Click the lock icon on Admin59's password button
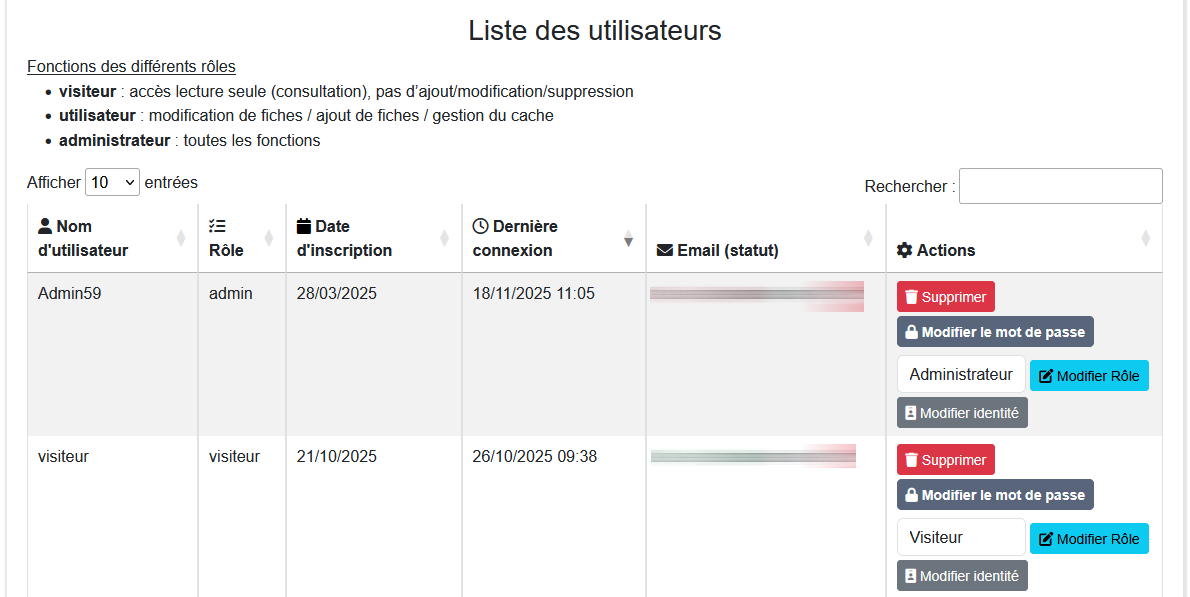Screen dimensions: 1190x597 point(910,331)
